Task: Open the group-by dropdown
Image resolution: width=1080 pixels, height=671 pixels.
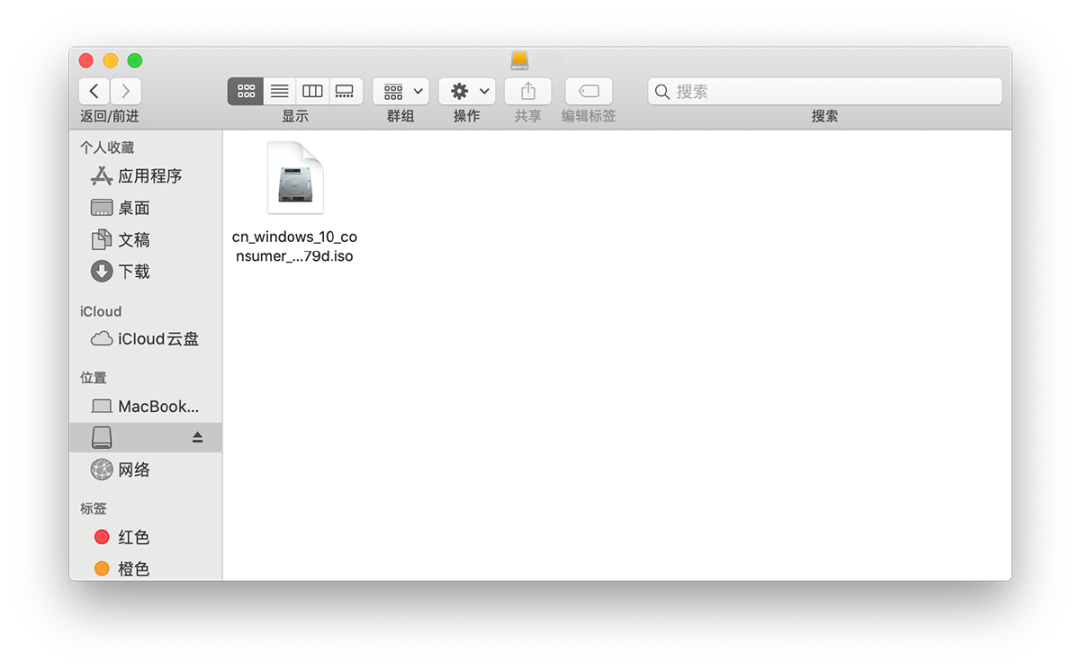Action: [402, 91]
